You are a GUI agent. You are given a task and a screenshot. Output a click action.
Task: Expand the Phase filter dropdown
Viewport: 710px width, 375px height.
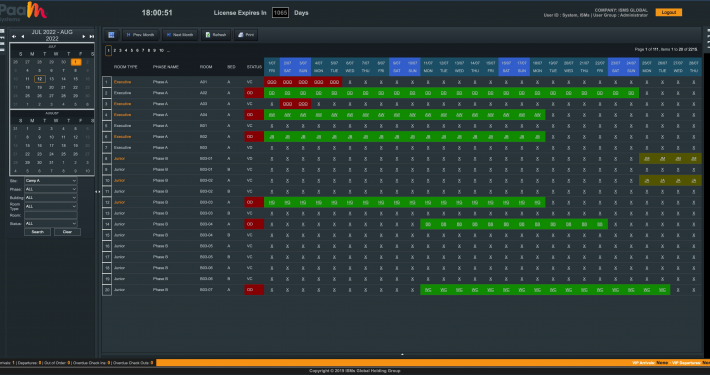[50, 189]
